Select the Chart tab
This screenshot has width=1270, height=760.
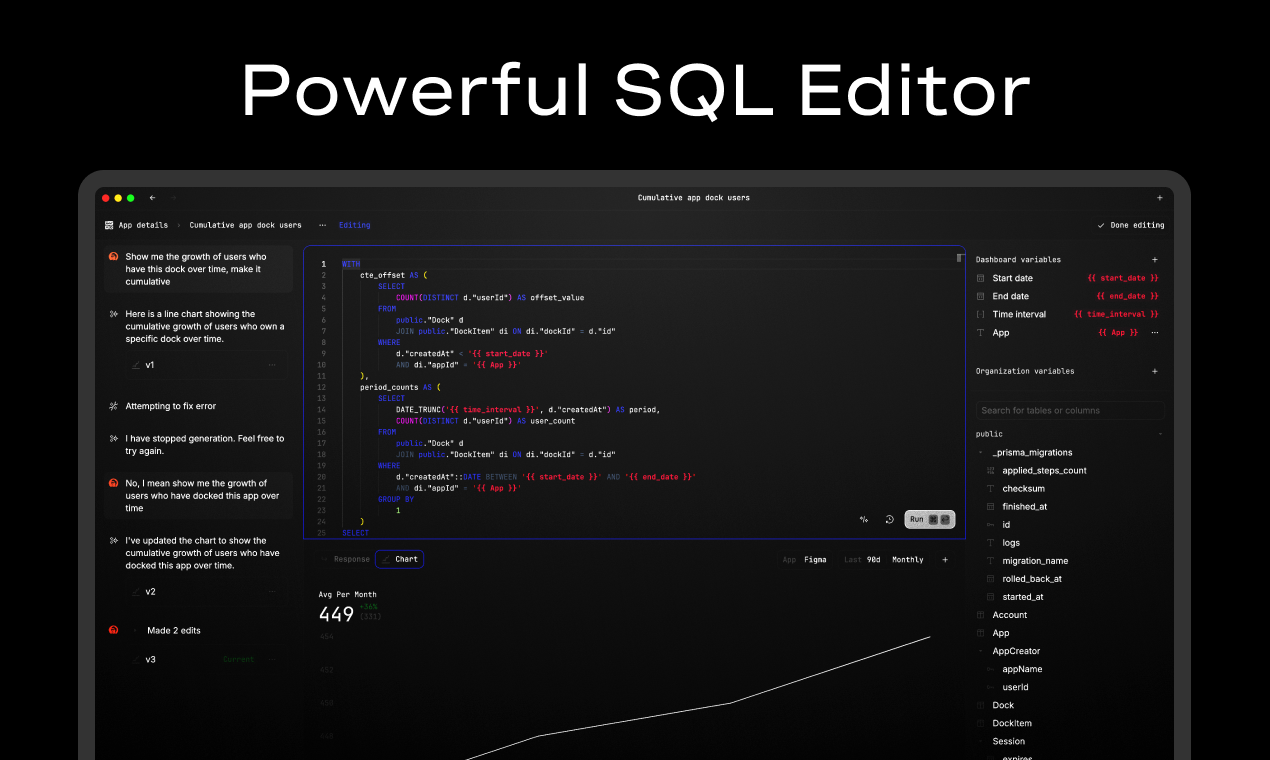pyautogui.click(x=400, y=559)
